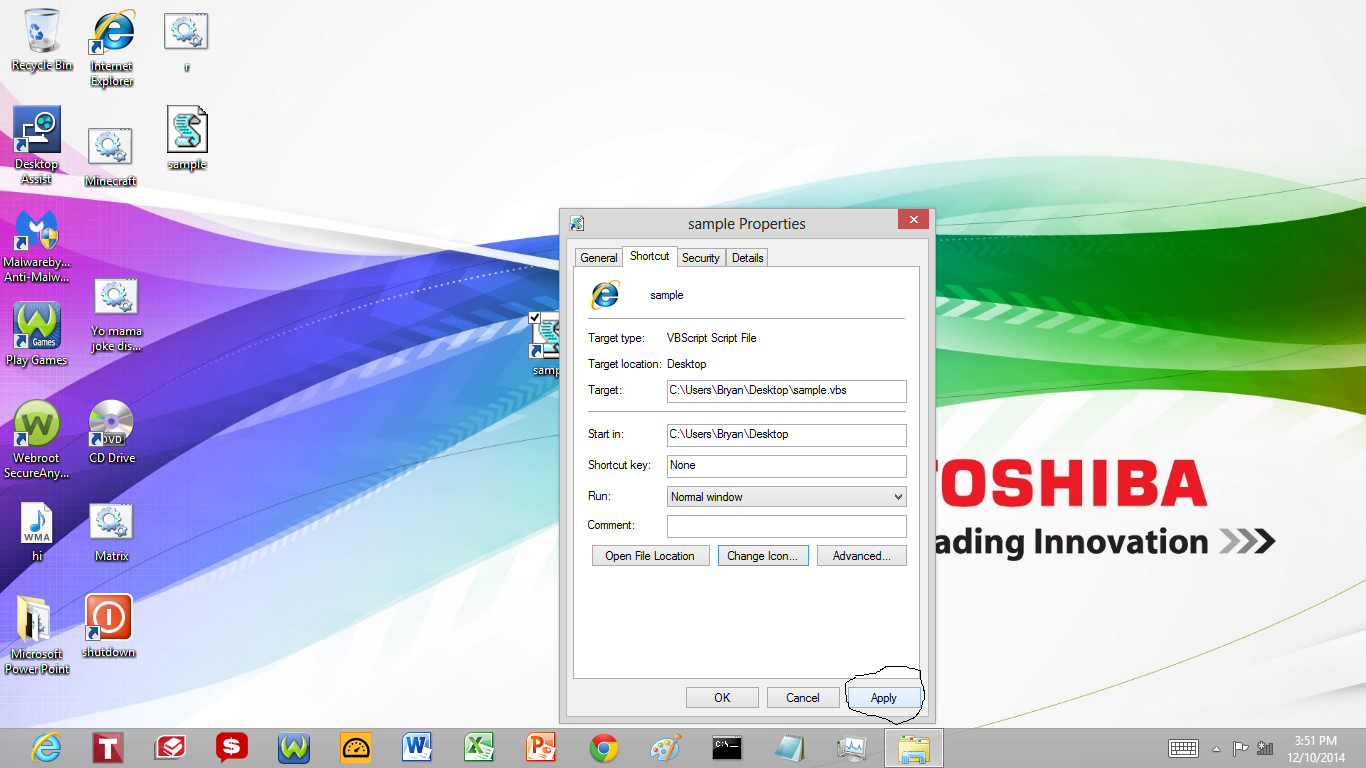Open the Security tab
The image size is (1366, 768).
click(701, 258)
